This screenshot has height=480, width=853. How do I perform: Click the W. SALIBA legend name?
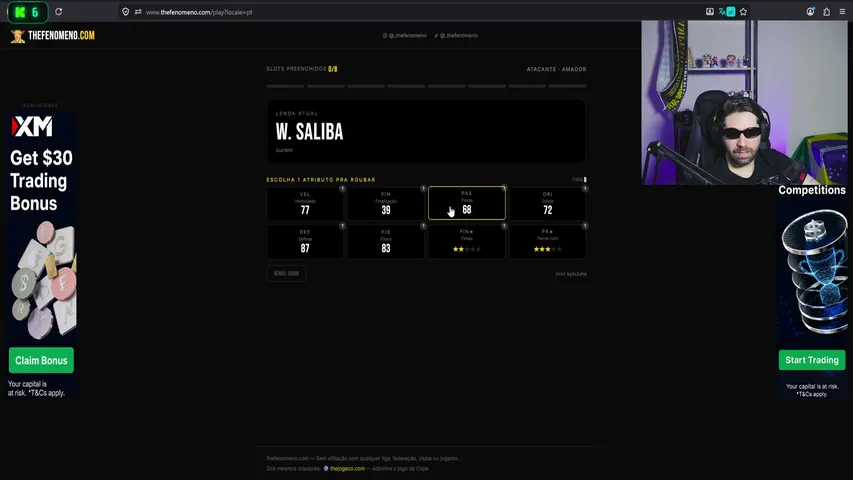coord(310,132)
